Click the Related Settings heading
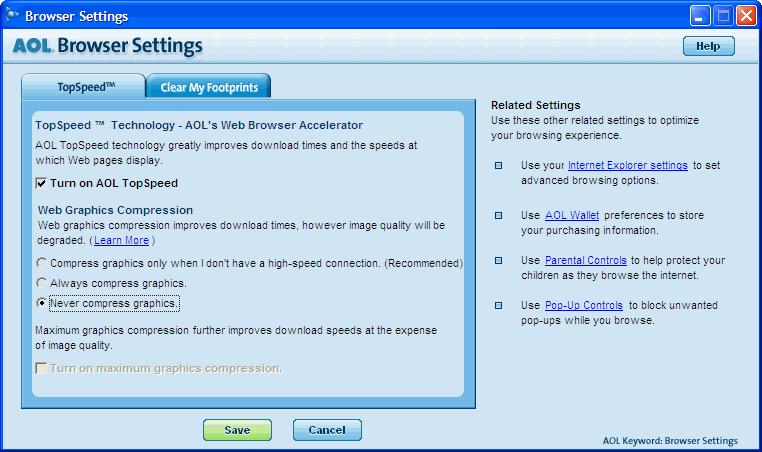762x452 pixels. [536, 105]
